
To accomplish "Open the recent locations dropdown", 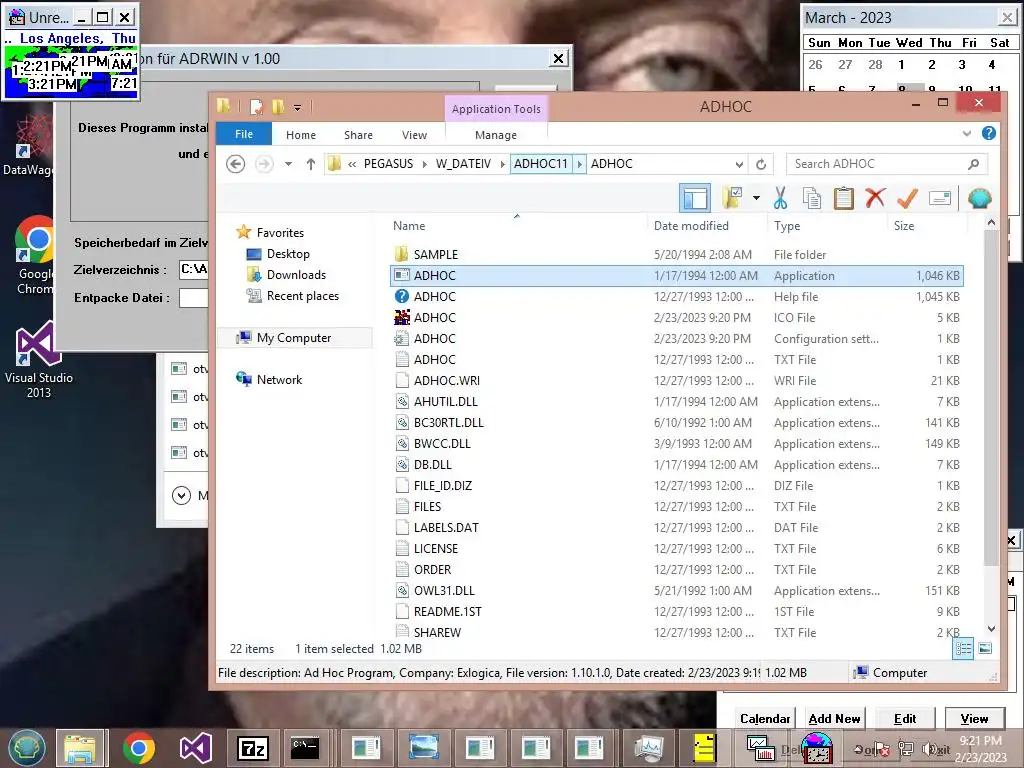I will 288,164.
